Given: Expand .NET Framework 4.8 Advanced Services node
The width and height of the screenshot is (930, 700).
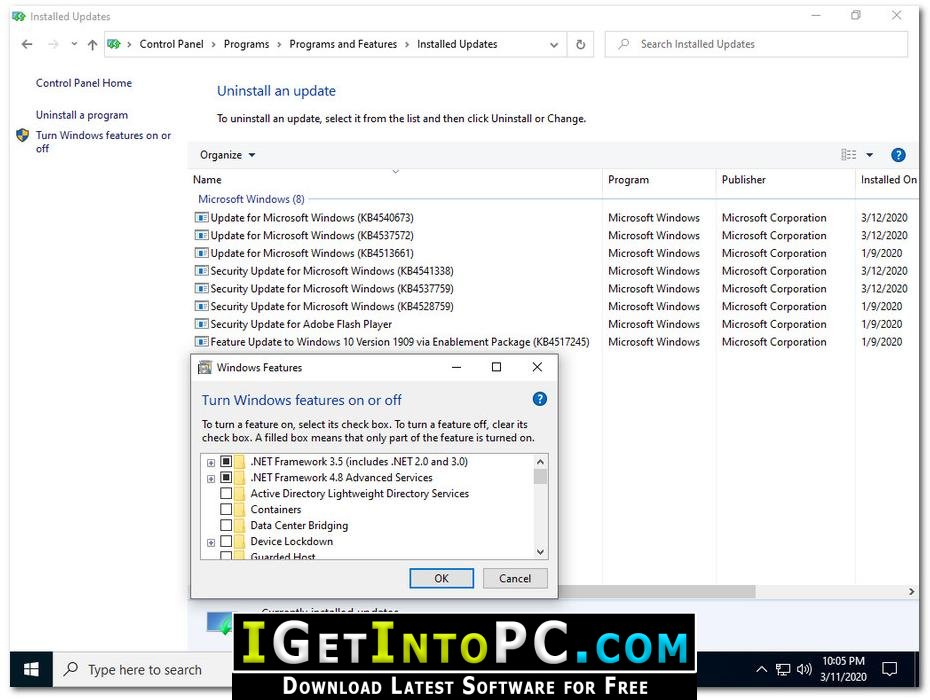Looking at the screenshot, I should [x=211, y=478].
